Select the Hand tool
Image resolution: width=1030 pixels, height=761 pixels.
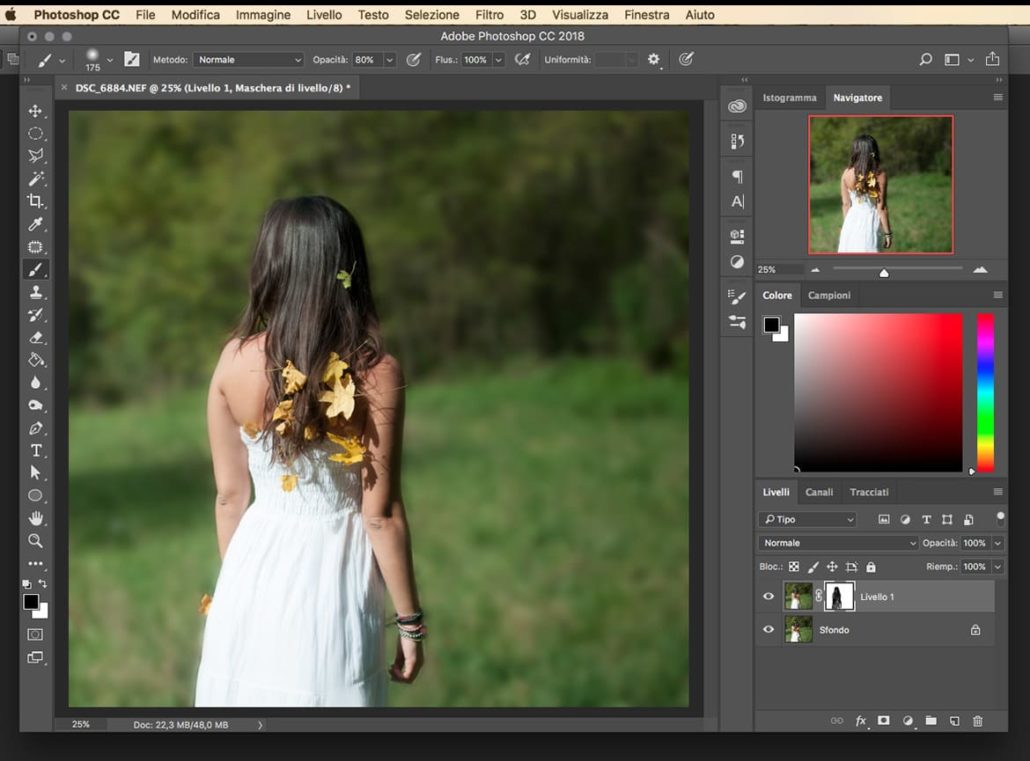coord(35,519)
